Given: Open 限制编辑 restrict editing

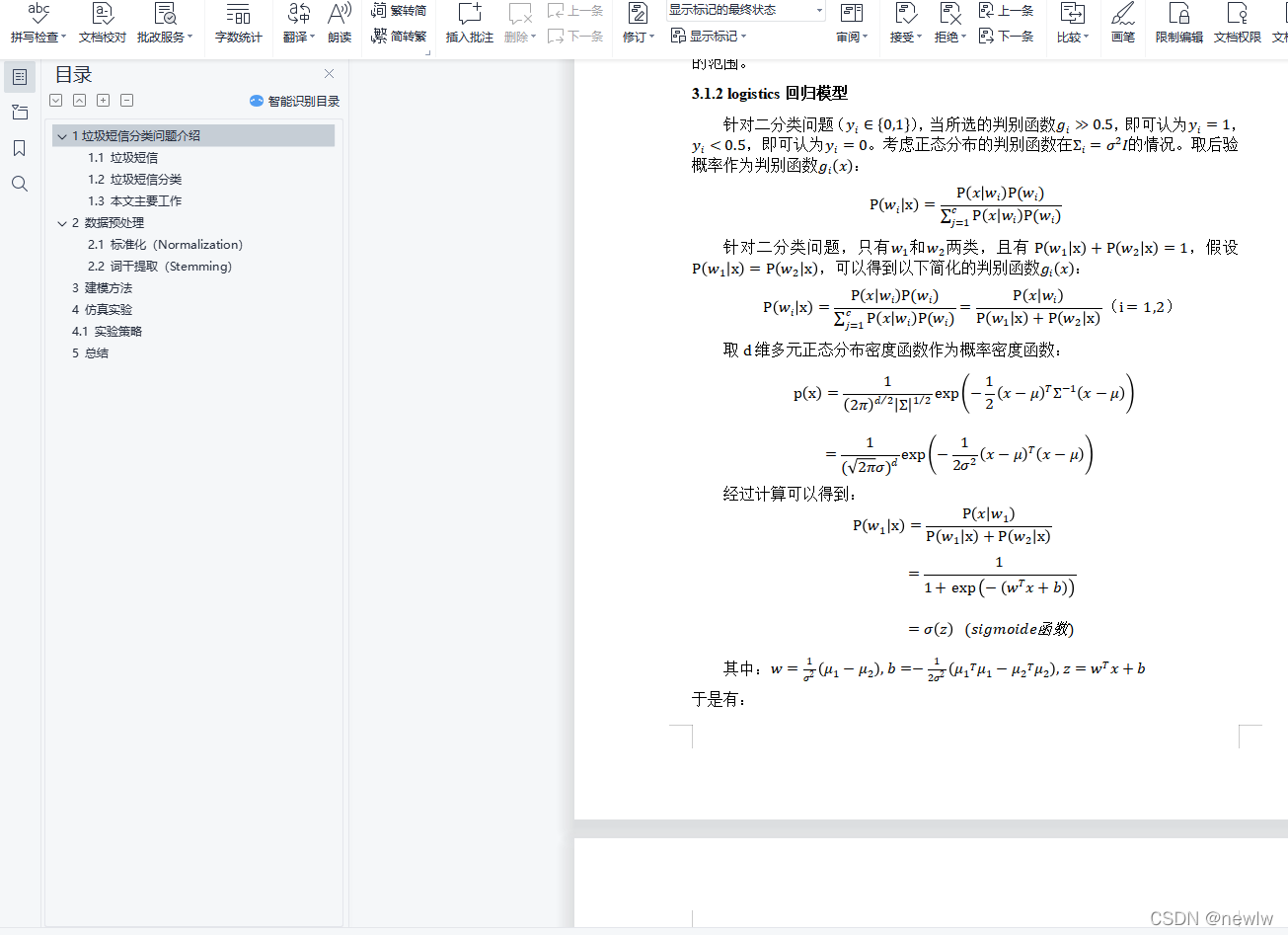Looking at the screenshot, I should click(x=1179, y=23).
